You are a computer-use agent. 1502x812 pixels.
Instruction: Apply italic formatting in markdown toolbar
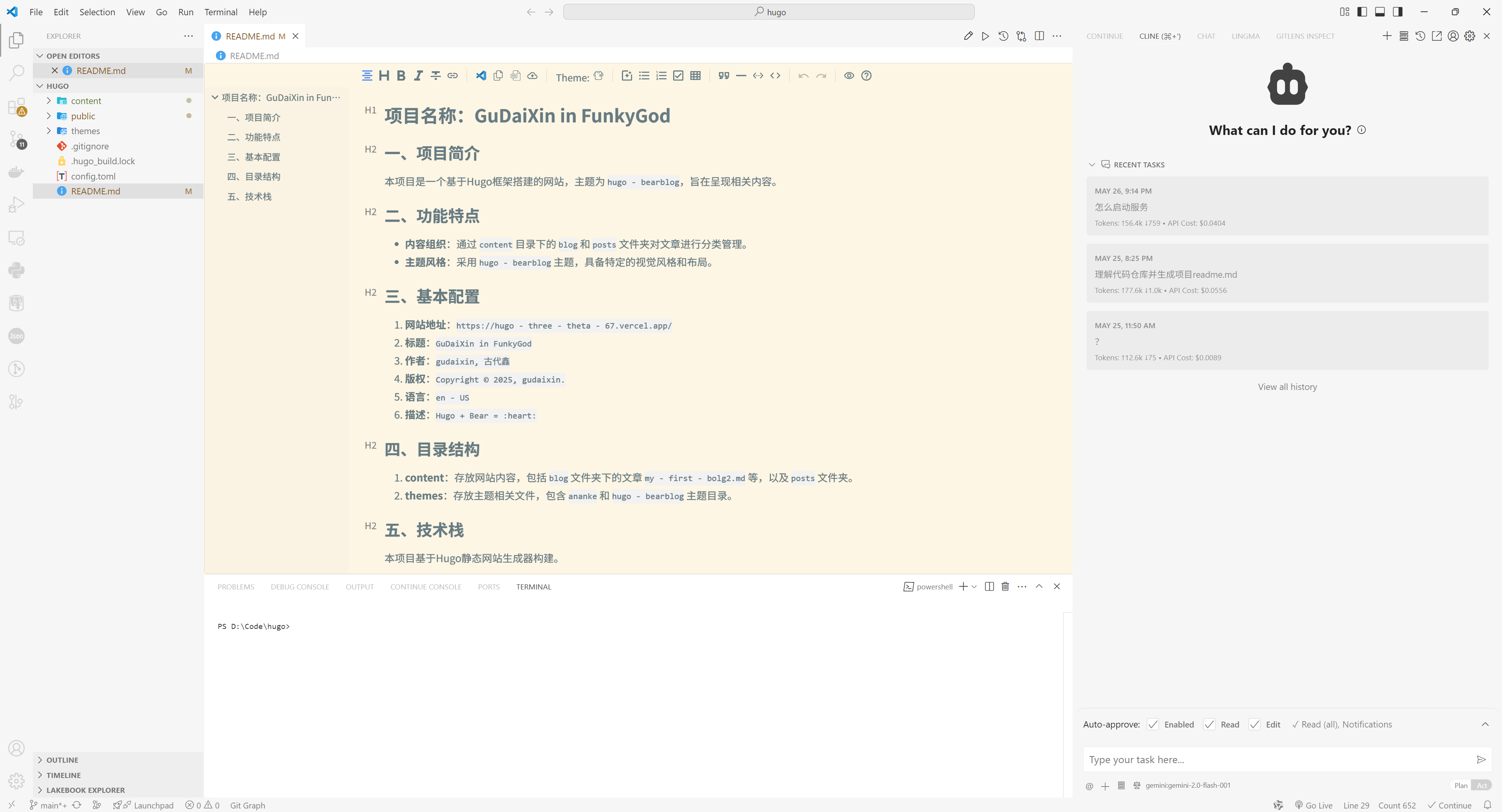418,76
